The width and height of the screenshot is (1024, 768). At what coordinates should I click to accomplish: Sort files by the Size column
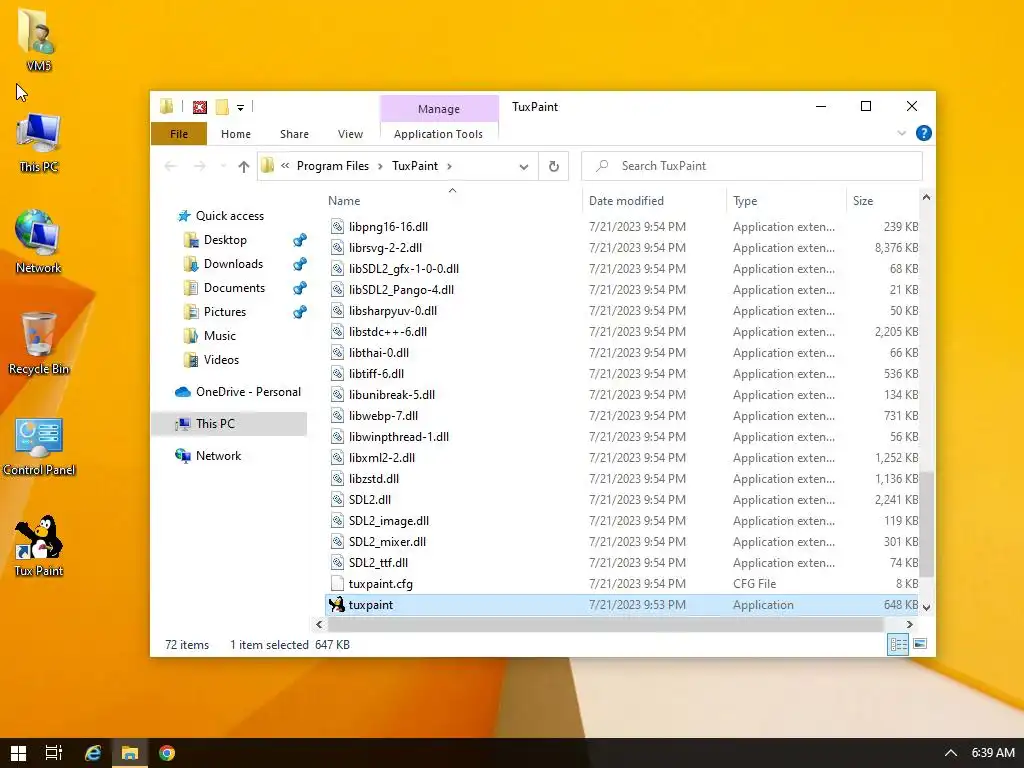tap(882, 201)
